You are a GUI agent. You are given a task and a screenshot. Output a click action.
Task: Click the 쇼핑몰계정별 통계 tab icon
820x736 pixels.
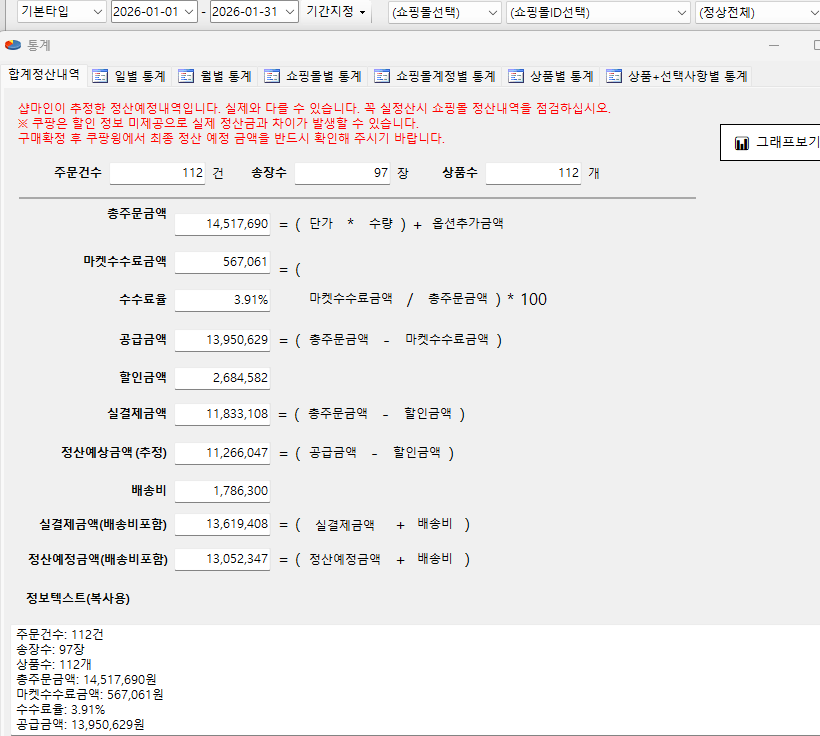pyautogui.click(x=382, y=76)
